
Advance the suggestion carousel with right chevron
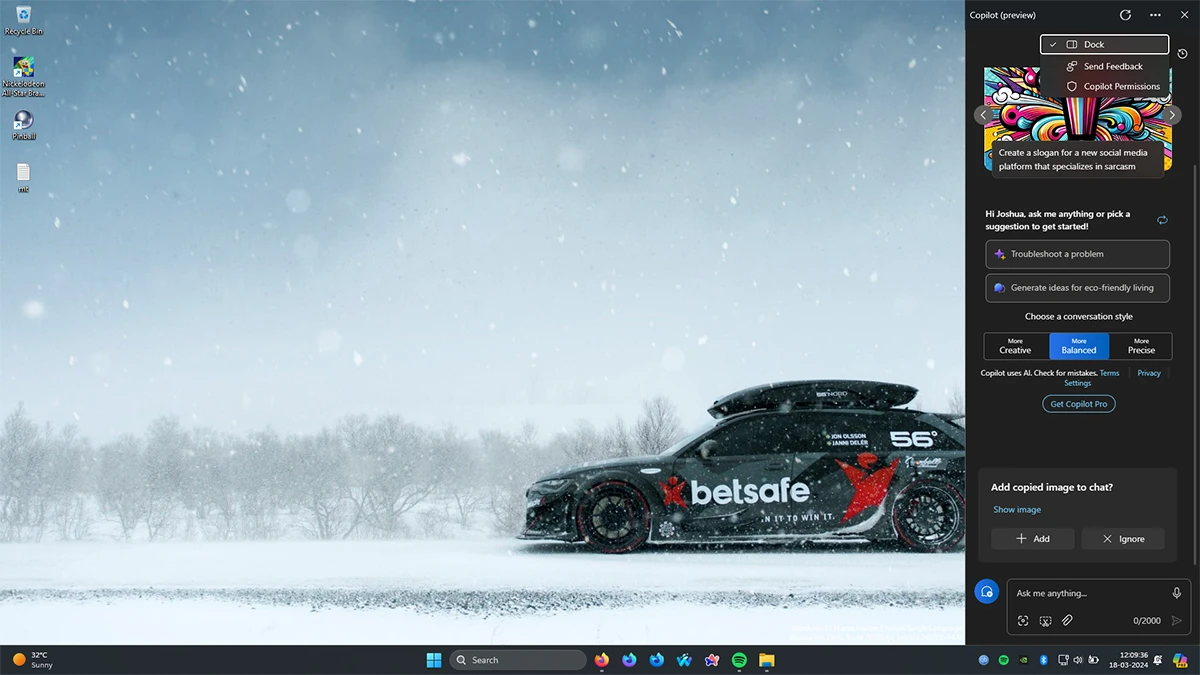1171,115
